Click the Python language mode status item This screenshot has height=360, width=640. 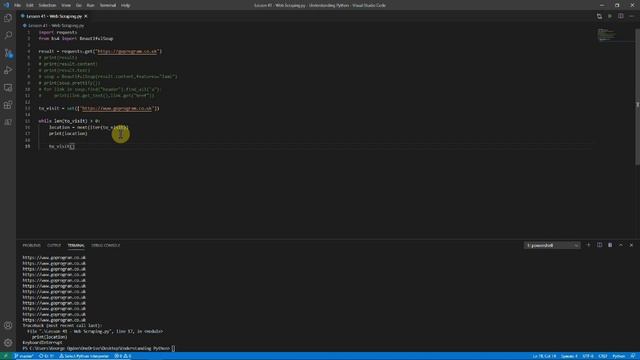click(x=618, y=356)
